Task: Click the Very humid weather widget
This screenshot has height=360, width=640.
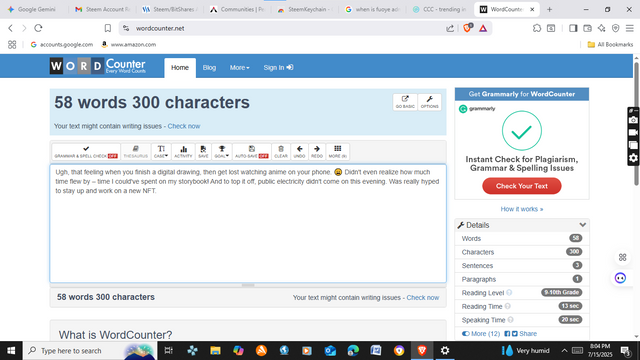Action: point(526,351)
